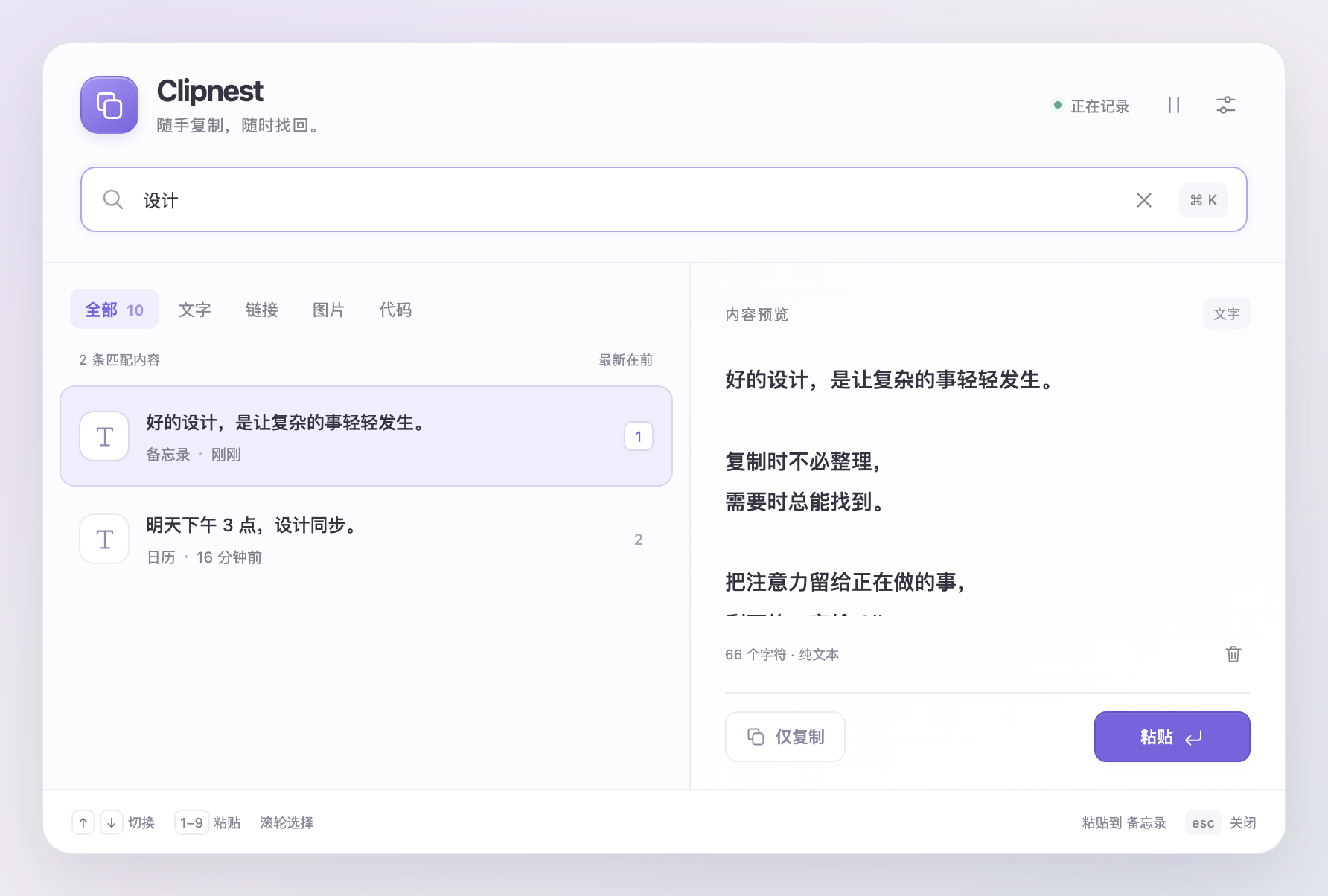Click the 2 条匹配内容 count label
The width and height of the screenshot is (1328, 896).
120,360
